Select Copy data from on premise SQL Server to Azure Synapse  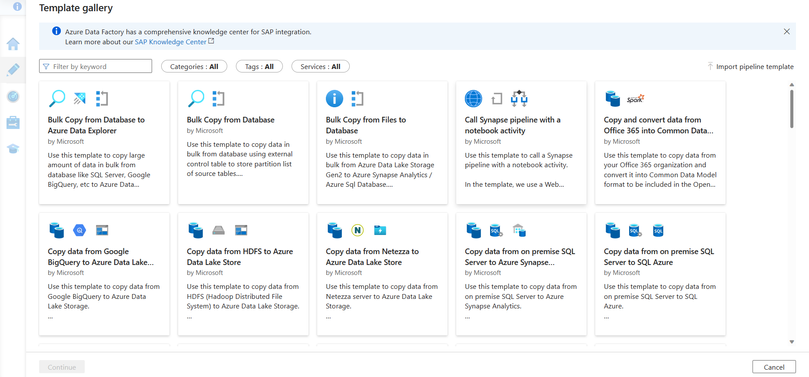coord(520,257)
